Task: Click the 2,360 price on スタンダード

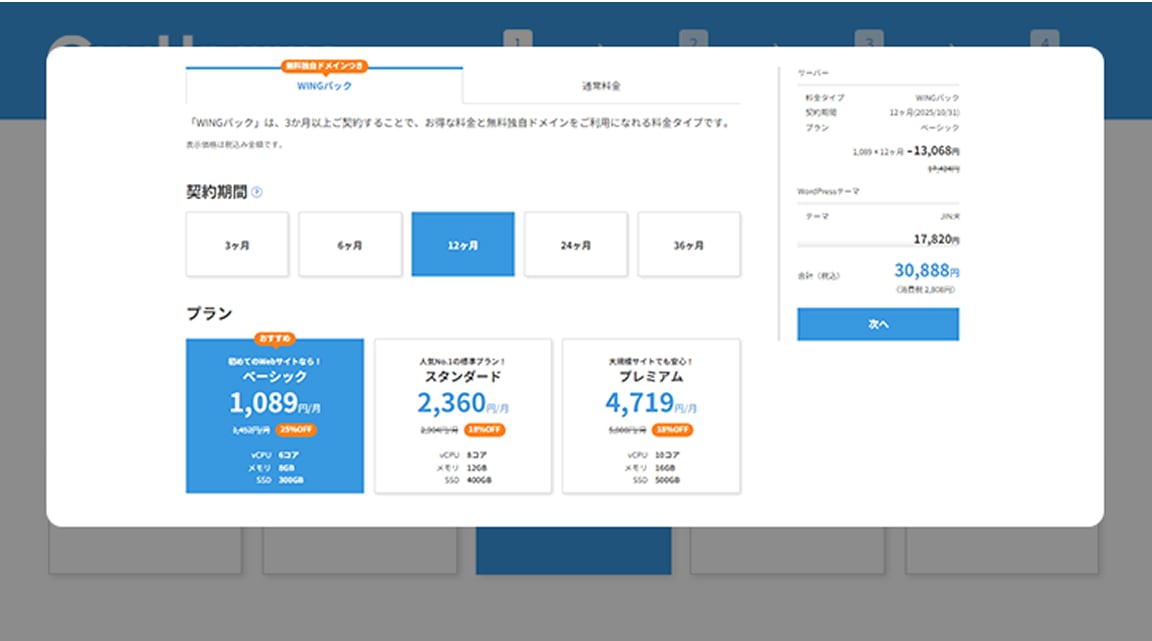Action: (x=451, y=403)
